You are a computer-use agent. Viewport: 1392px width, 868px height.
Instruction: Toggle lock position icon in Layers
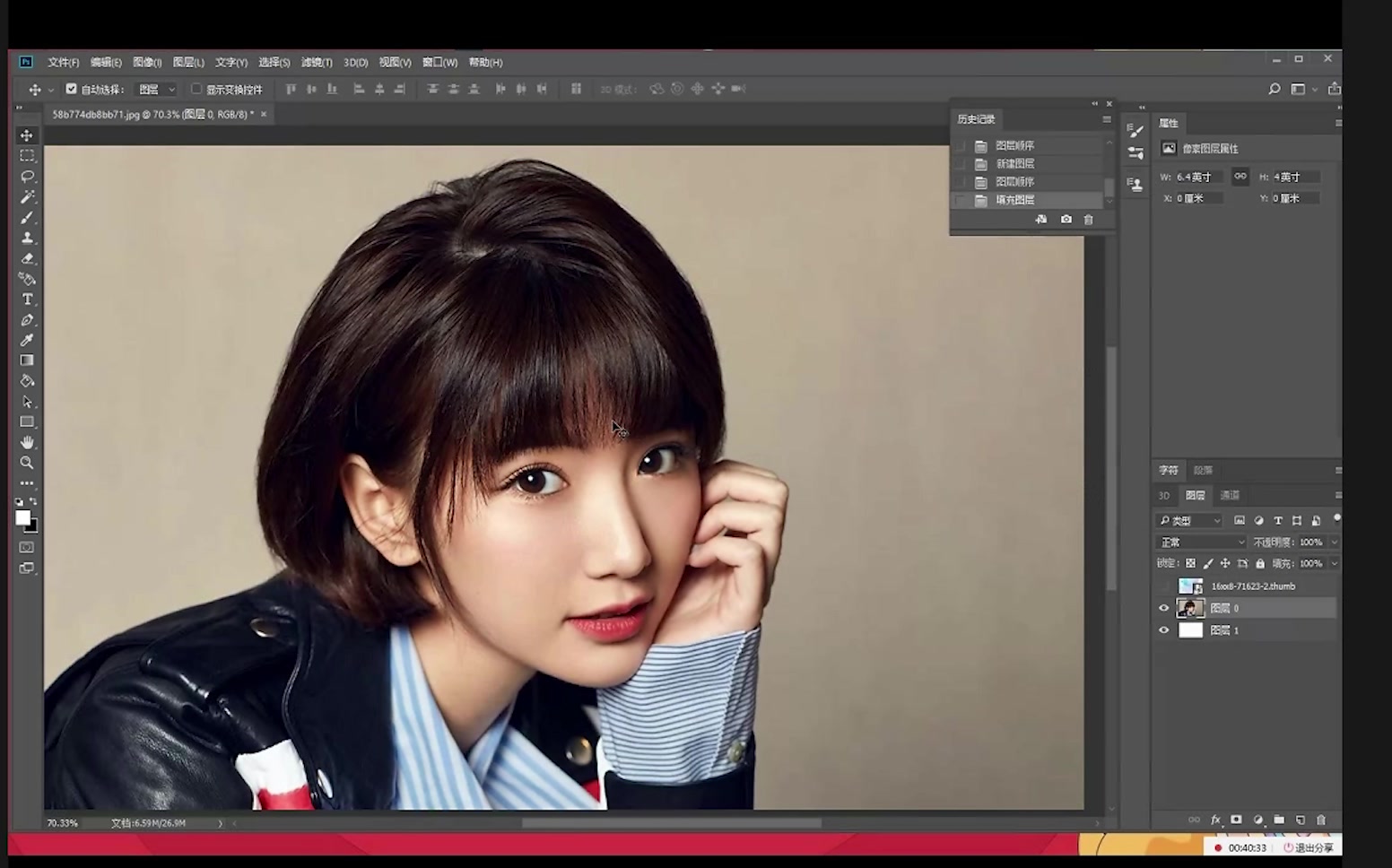point(1225,564)
